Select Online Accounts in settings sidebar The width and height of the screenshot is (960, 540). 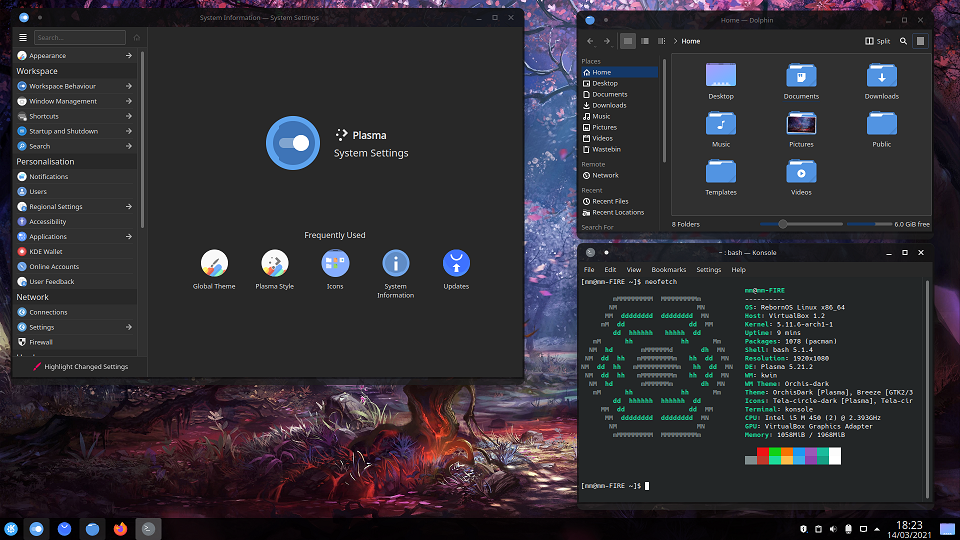[75, 266]
